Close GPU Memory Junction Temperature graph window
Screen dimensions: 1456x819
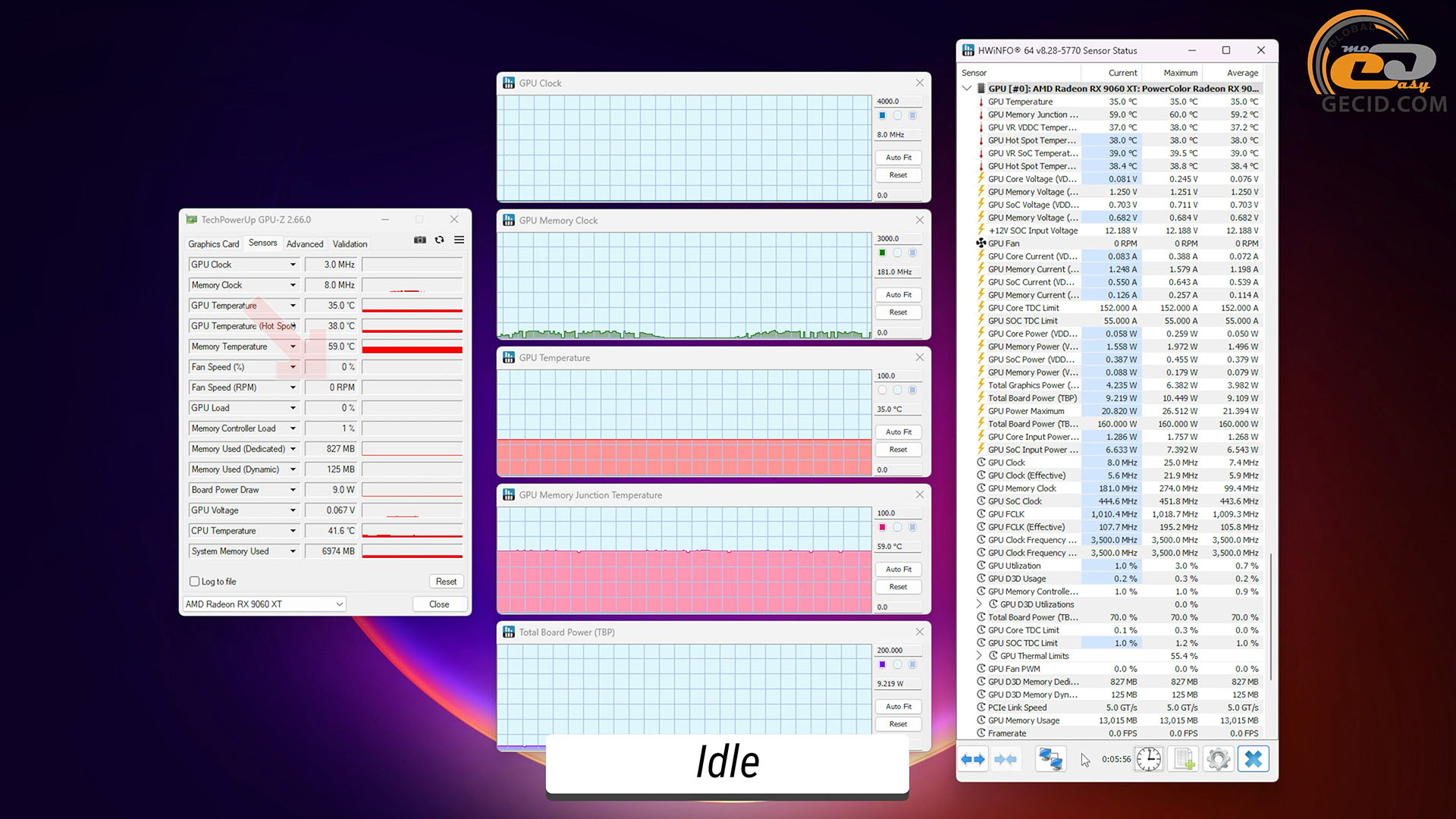(919, 495)
